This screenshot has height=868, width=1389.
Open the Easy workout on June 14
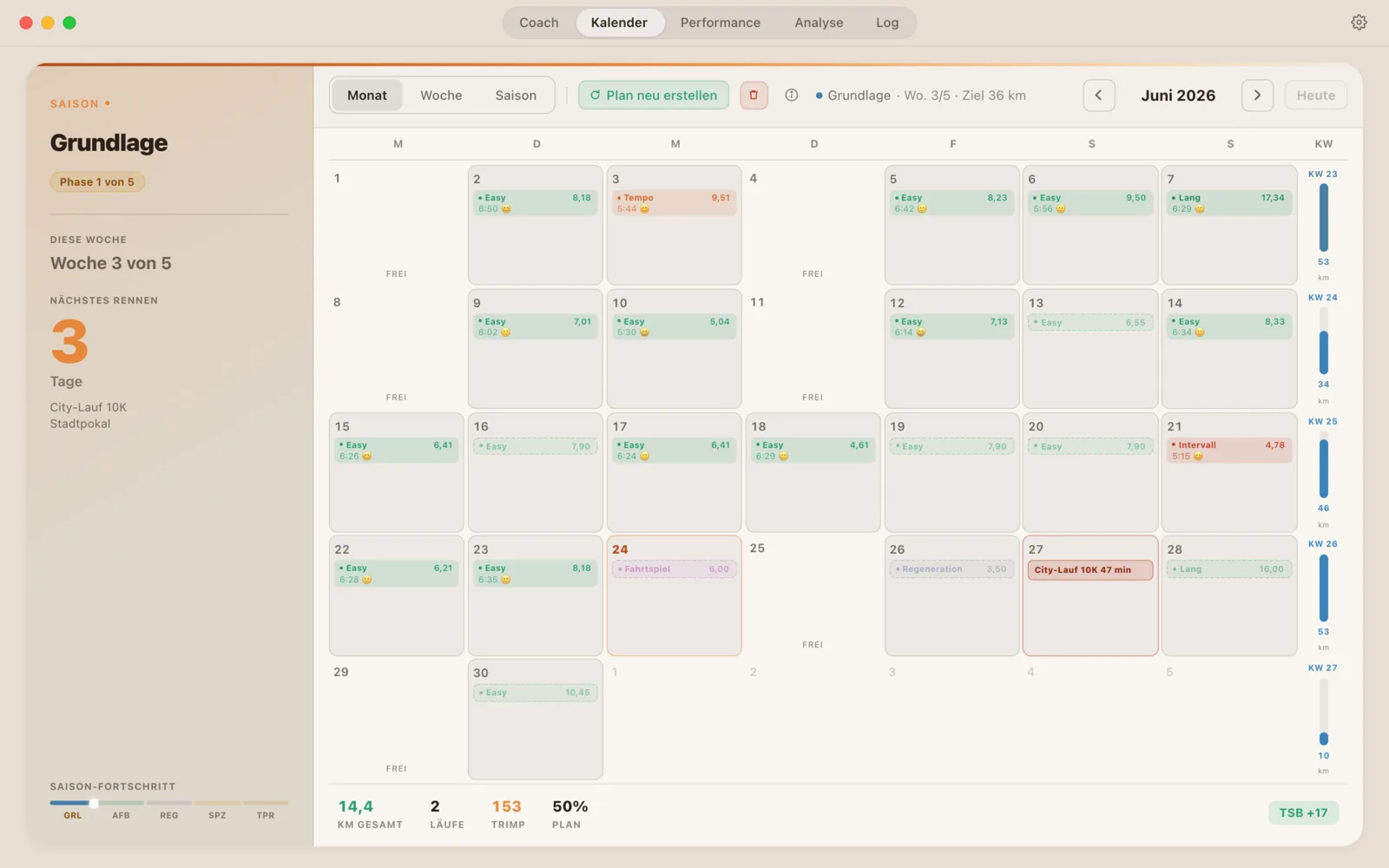(1229, 327)
